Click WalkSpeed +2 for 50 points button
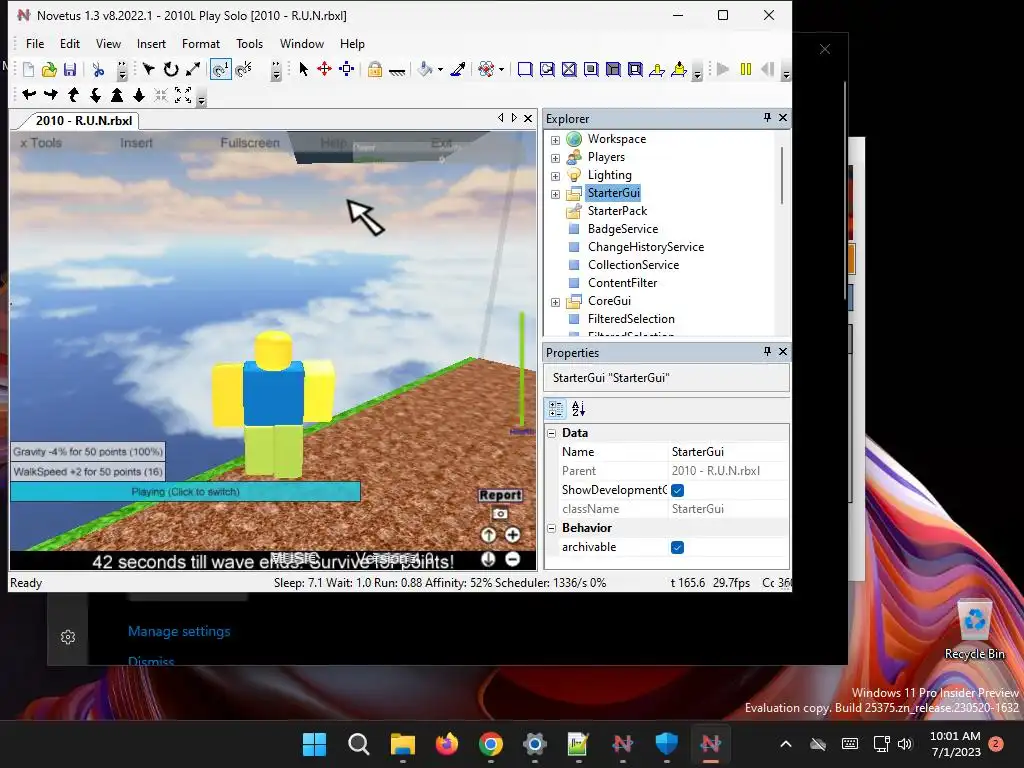The image size is (1024, 768). click(x=88, y=472)
